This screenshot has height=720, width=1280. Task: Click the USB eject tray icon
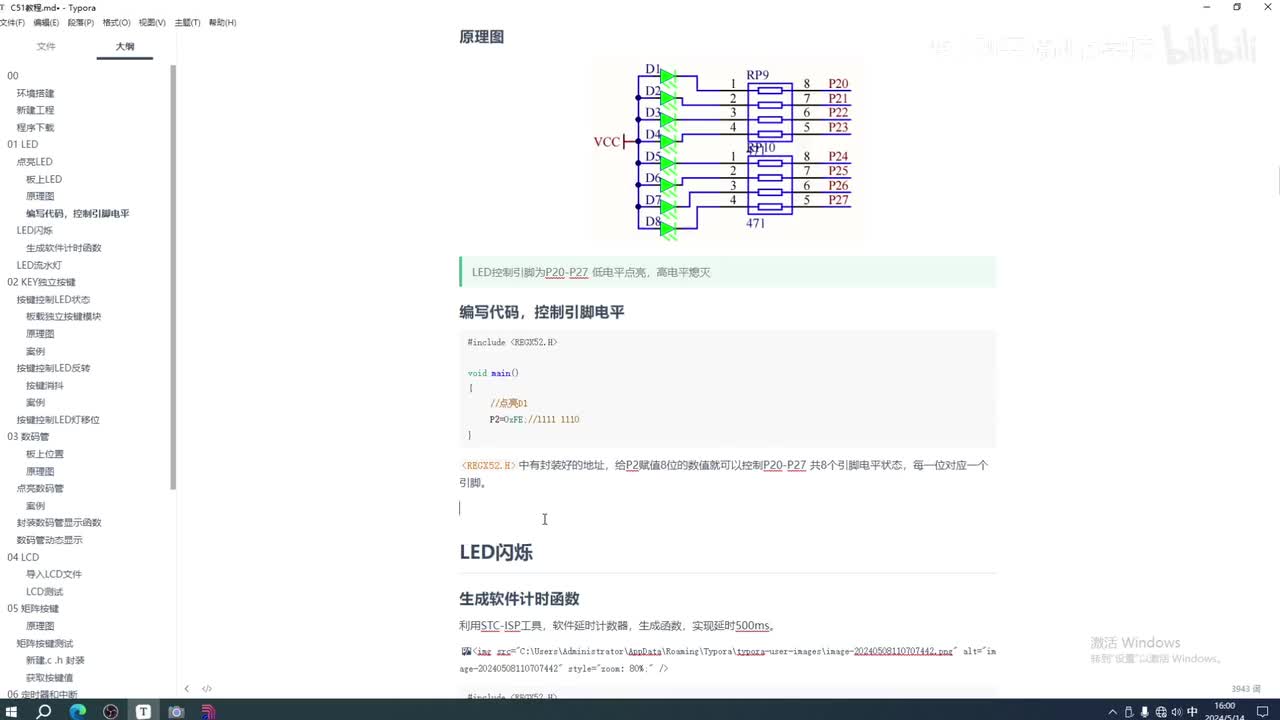click(x=1130, y=712)
